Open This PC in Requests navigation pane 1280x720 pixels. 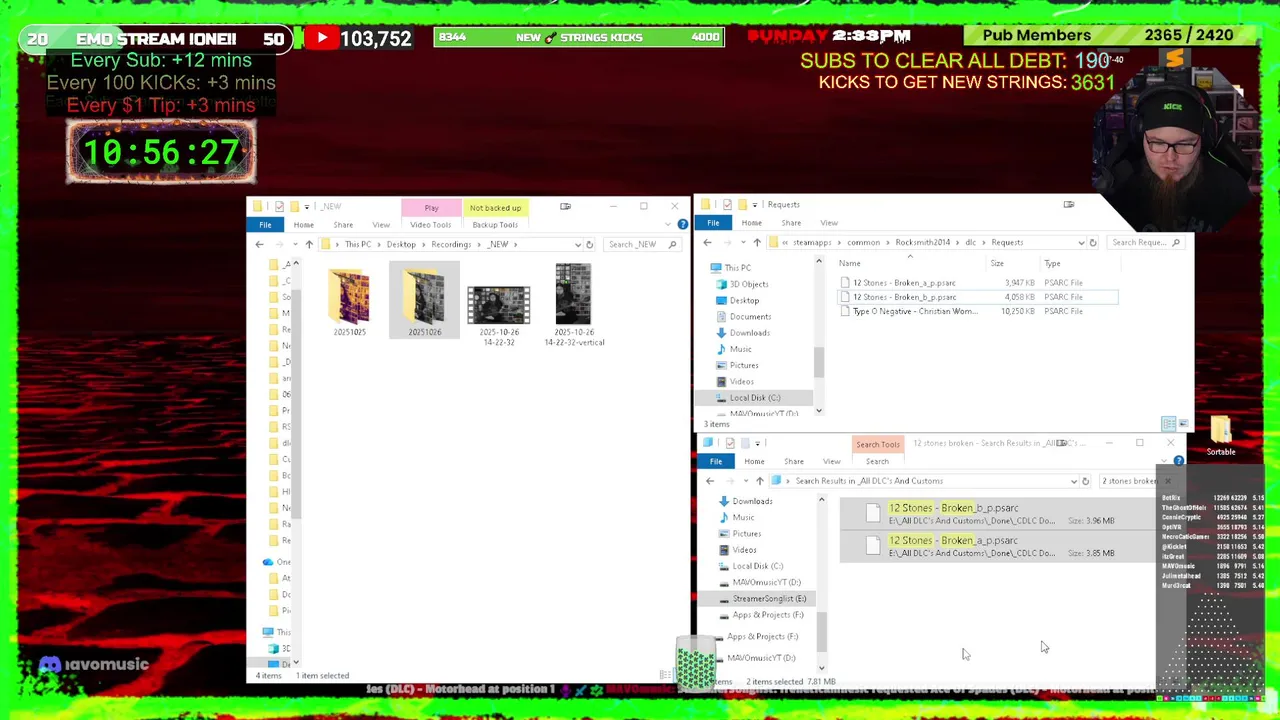pos(738,267)
